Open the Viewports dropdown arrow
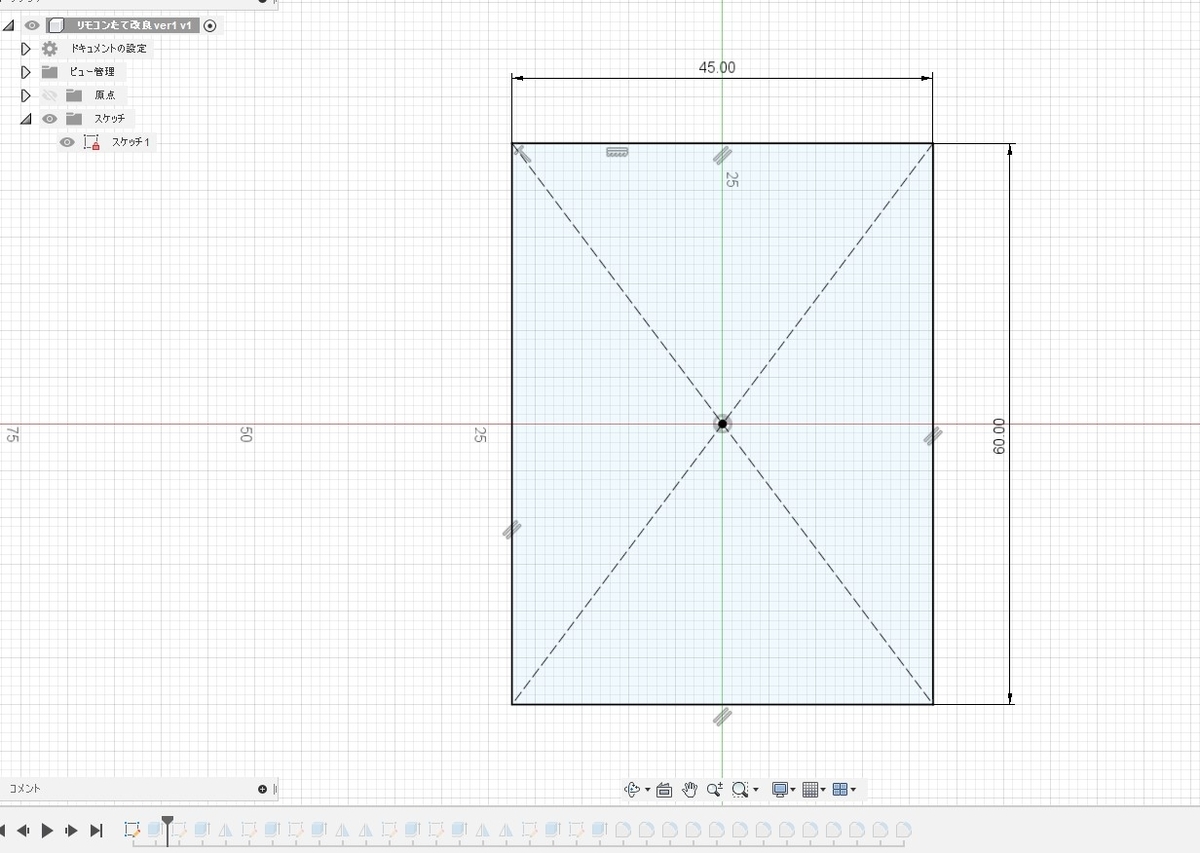This screenshot has width=1200, height=853. point(852,790)
